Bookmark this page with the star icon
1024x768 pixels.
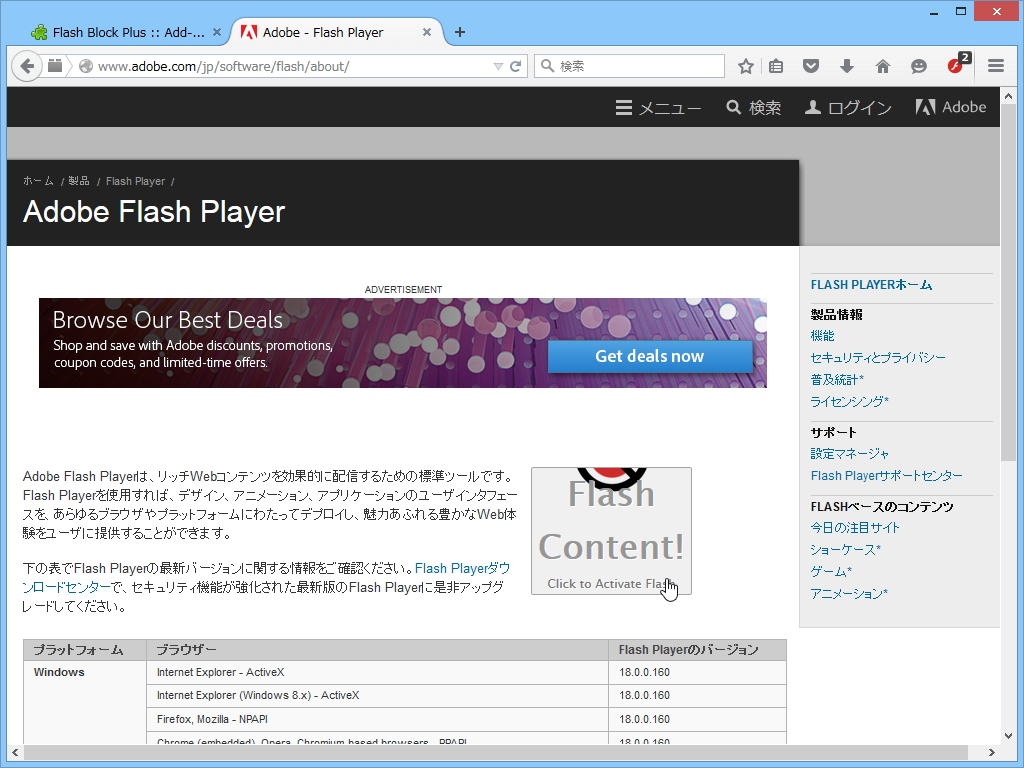[x=745, y=66]
